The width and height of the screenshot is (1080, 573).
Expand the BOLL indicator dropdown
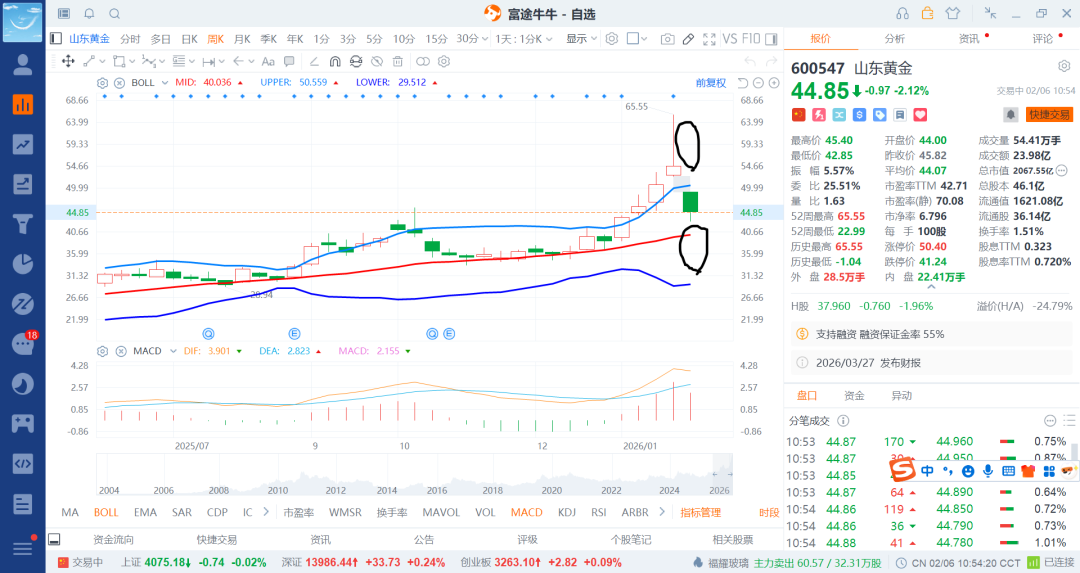165,83
